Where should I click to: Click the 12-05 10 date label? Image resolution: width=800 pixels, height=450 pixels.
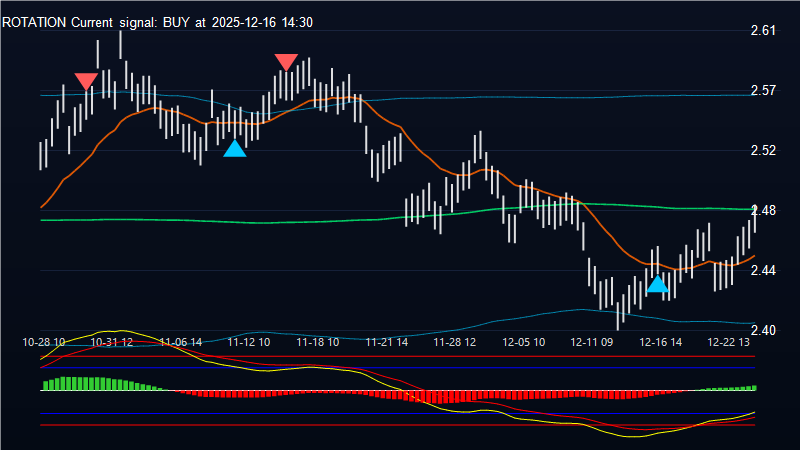524,342
